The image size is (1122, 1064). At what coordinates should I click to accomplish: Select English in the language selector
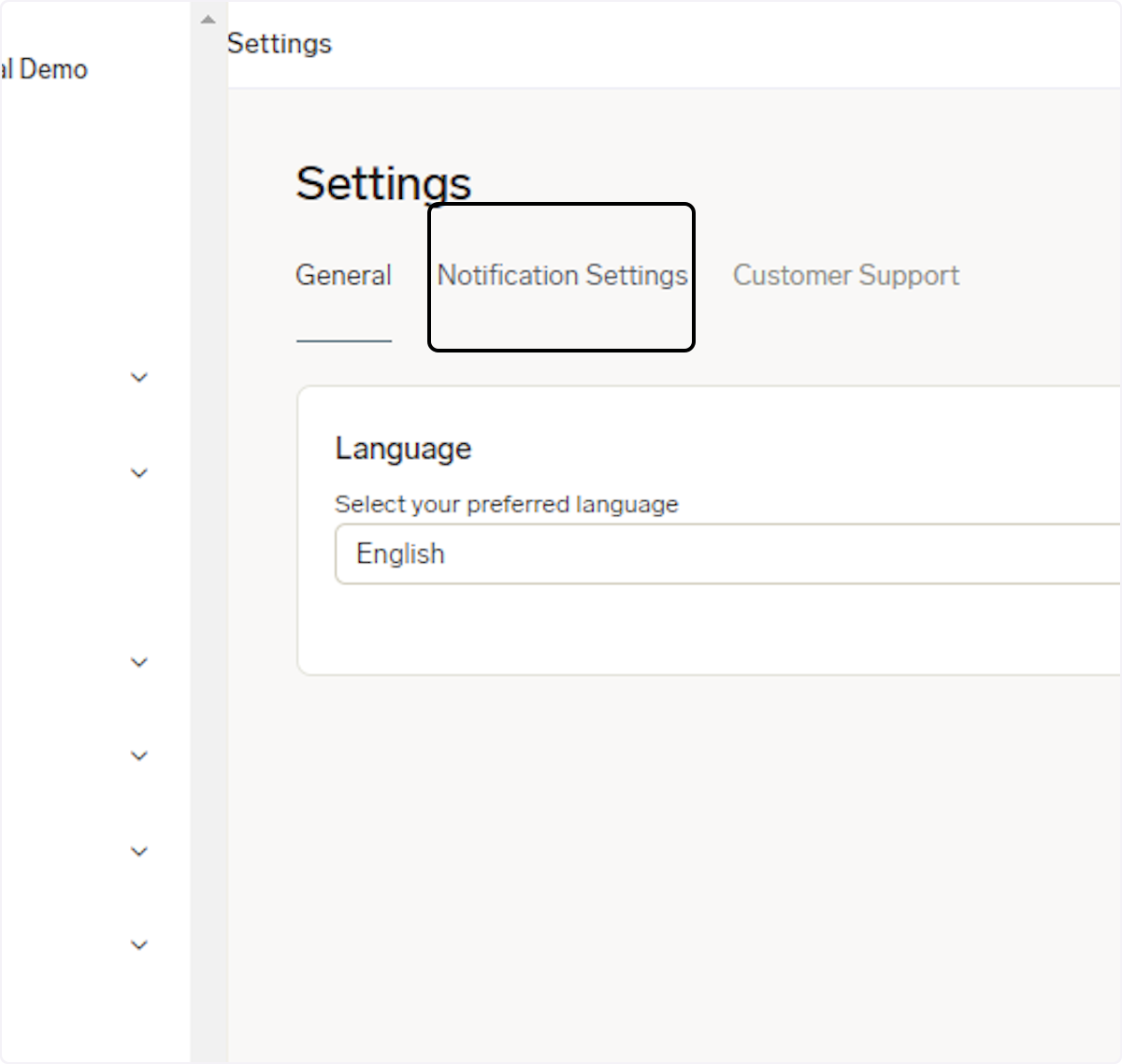399,554
